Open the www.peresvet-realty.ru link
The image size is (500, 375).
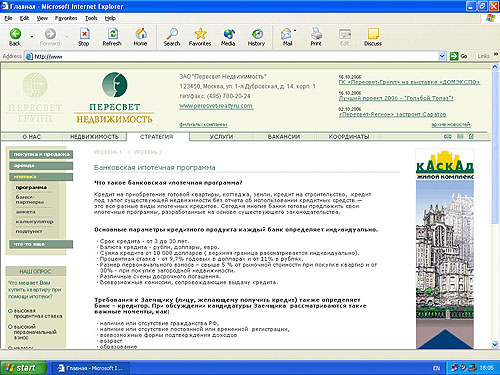coord(216,106)
